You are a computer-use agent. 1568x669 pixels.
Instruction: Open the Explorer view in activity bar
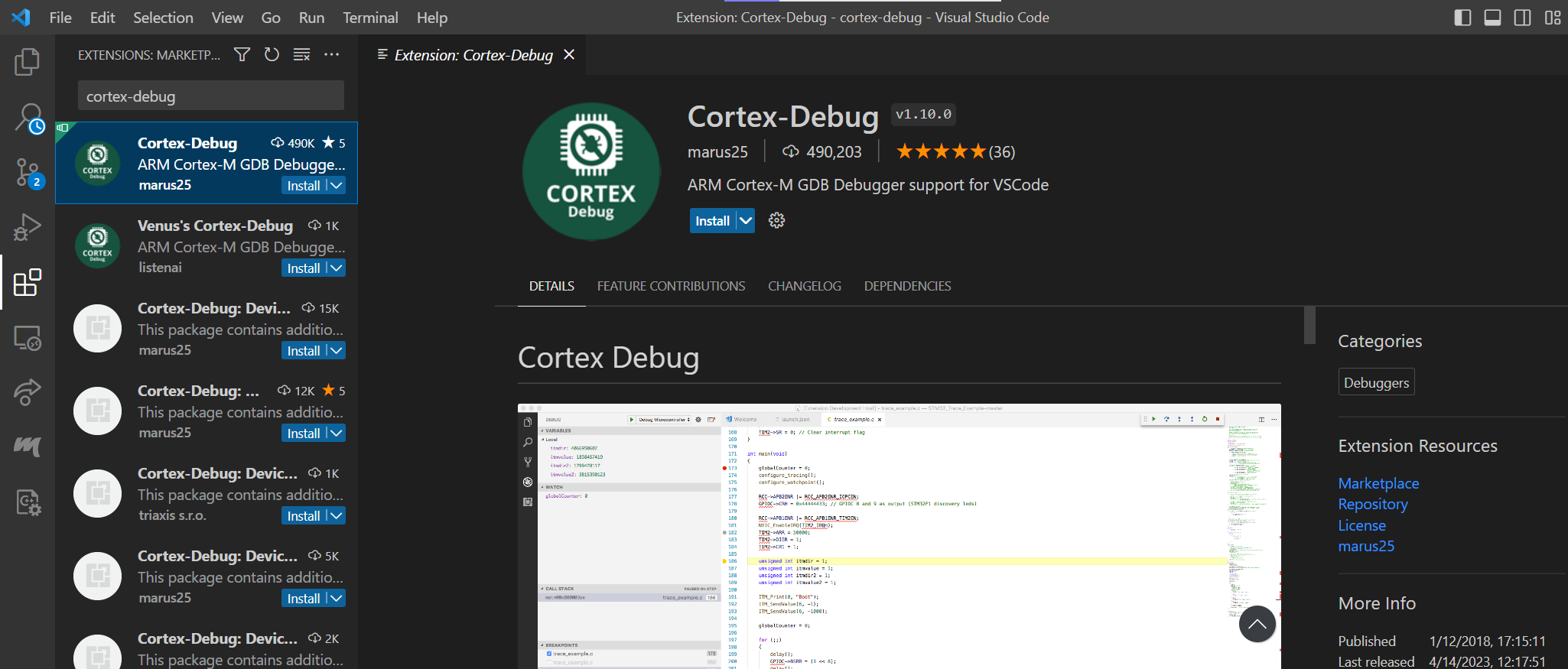28,62
